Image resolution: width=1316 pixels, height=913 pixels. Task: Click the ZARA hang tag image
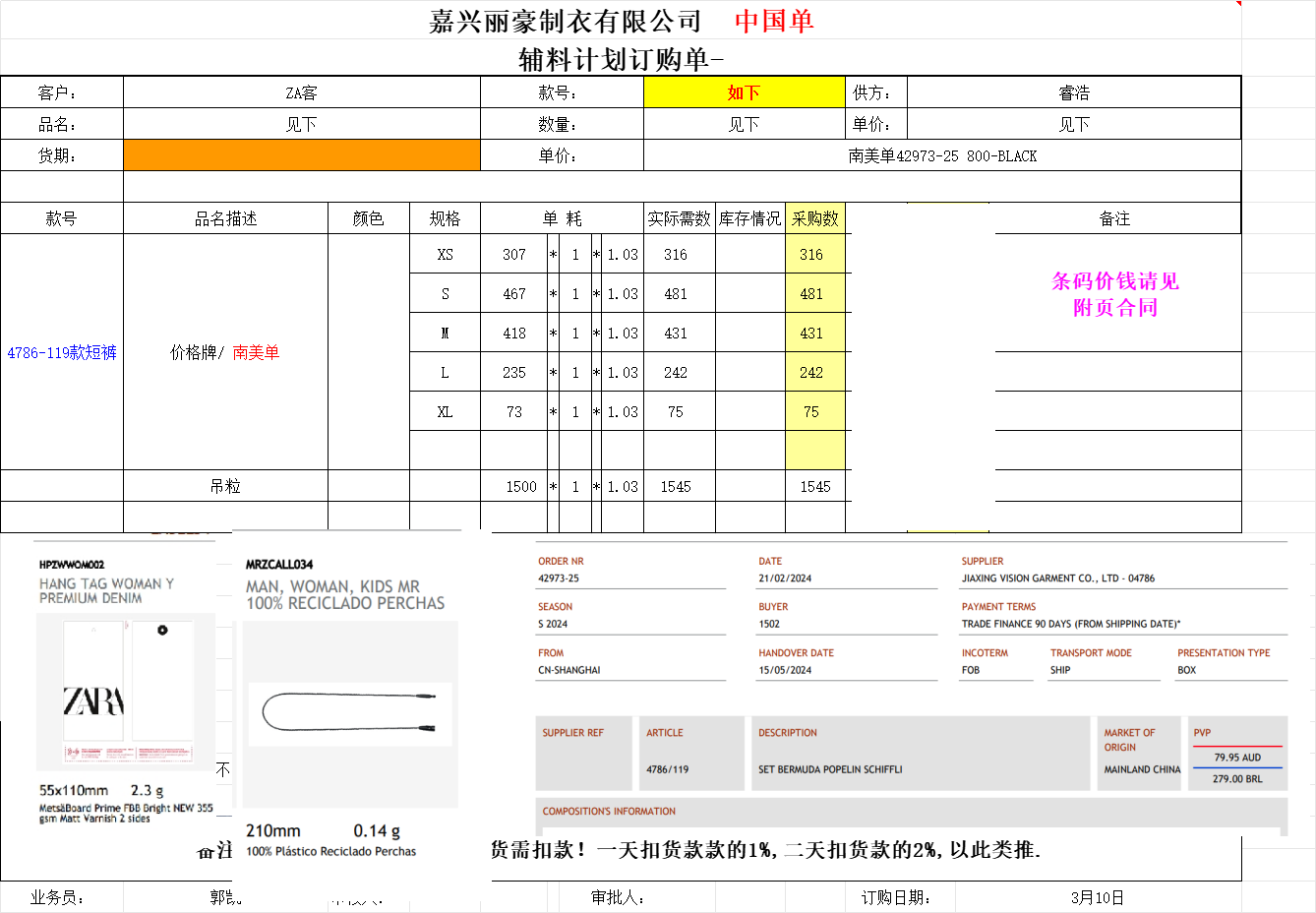point(125,694)
